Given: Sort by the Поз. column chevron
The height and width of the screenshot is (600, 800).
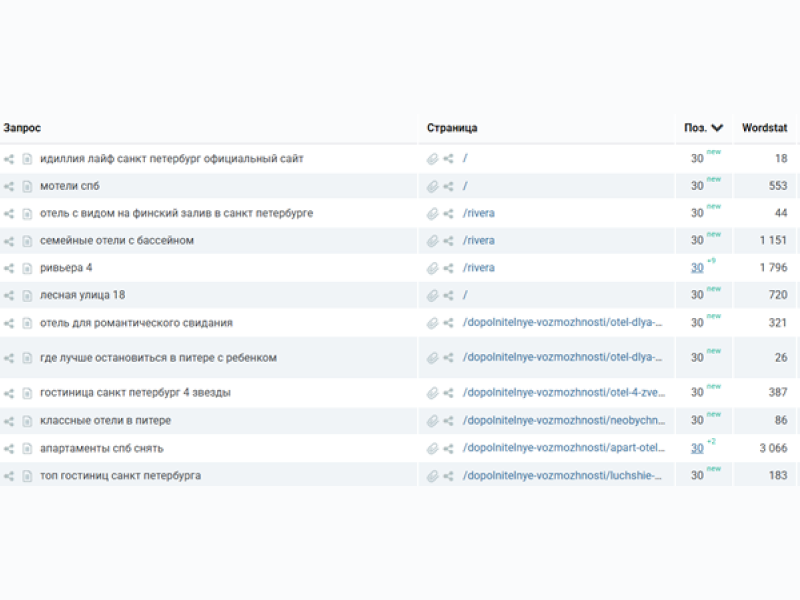Looking at the screenshot, I should (717, 128).
